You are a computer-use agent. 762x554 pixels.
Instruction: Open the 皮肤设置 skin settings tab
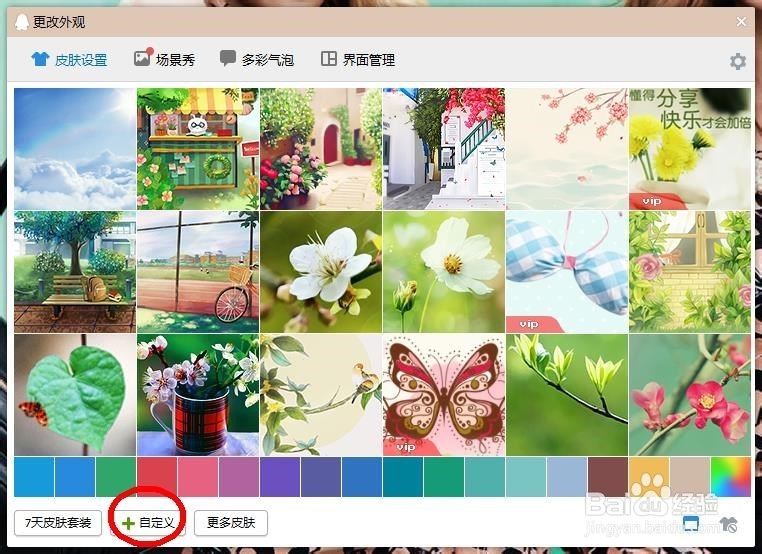pyautogui.click(x=69, y=60)
